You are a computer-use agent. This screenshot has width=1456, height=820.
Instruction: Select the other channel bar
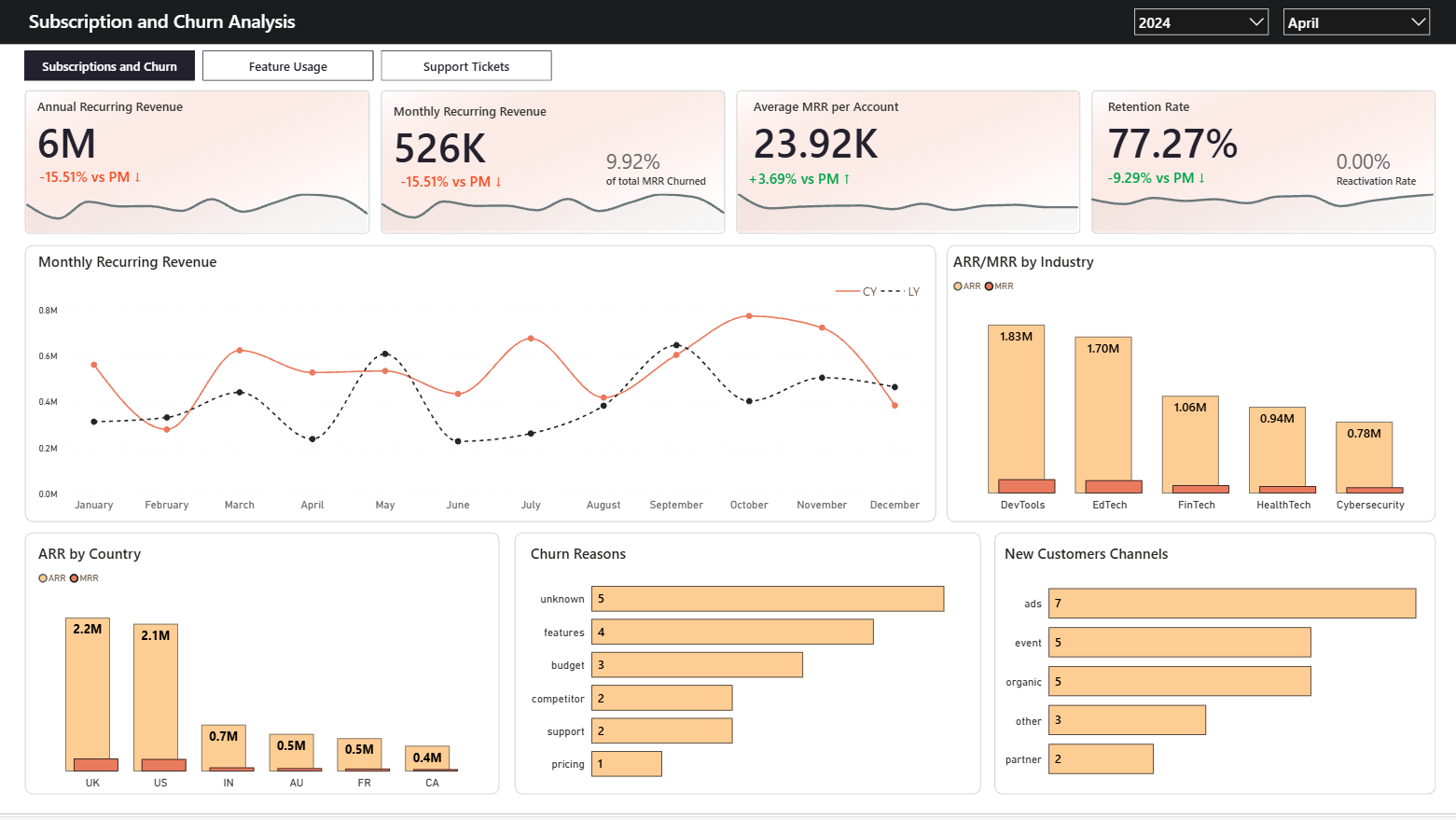[1127, 720]
